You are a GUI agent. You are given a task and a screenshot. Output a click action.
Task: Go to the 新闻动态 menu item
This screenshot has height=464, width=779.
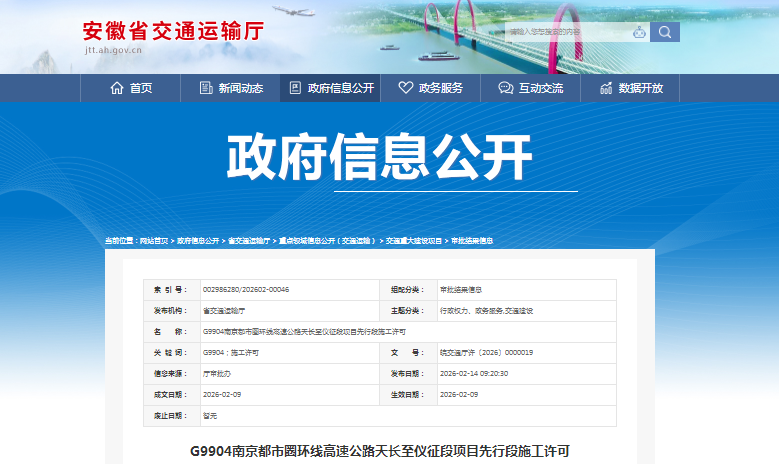point(241,88)
